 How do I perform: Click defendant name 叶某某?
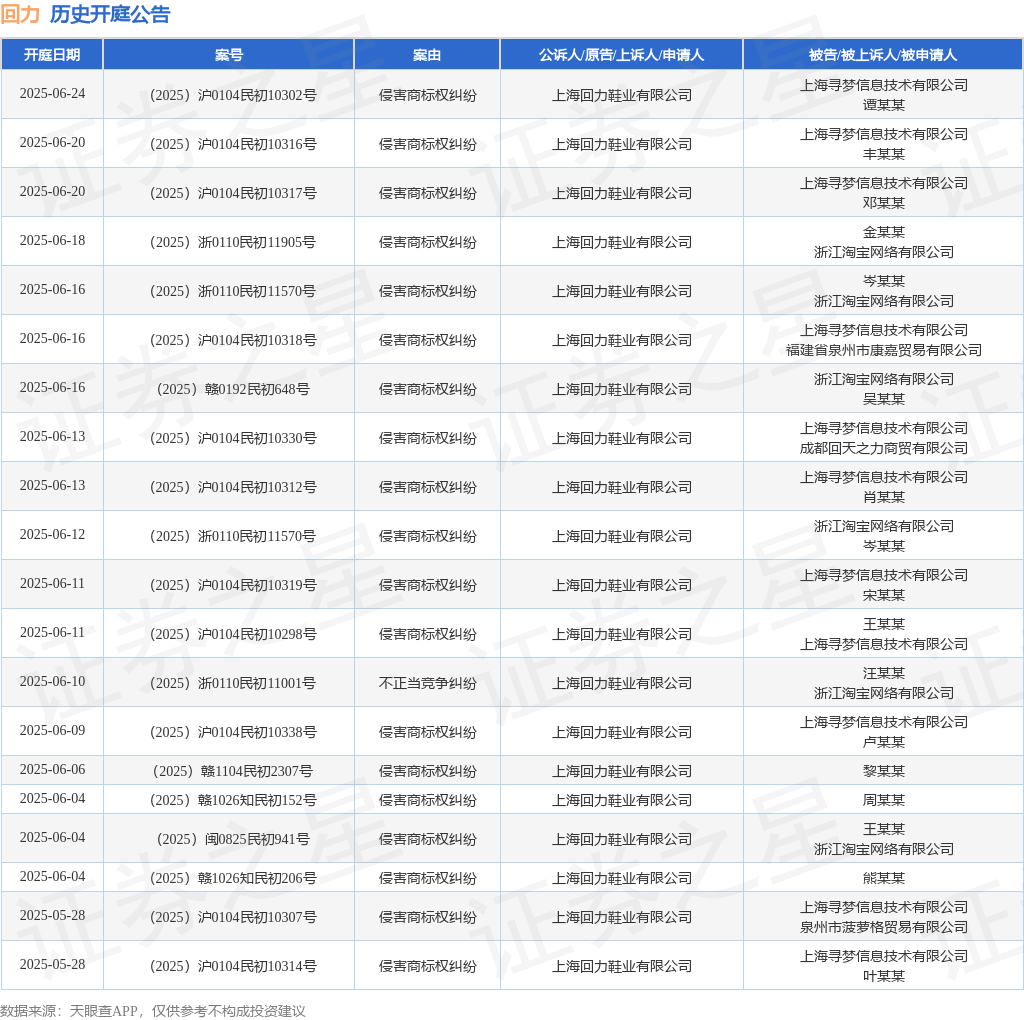click(884, 976)
